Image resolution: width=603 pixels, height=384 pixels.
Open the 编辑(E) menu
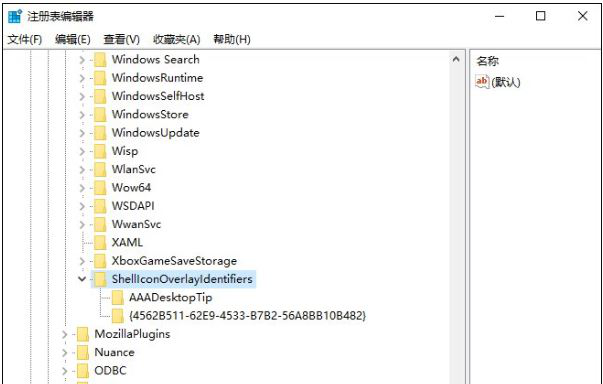73,39
